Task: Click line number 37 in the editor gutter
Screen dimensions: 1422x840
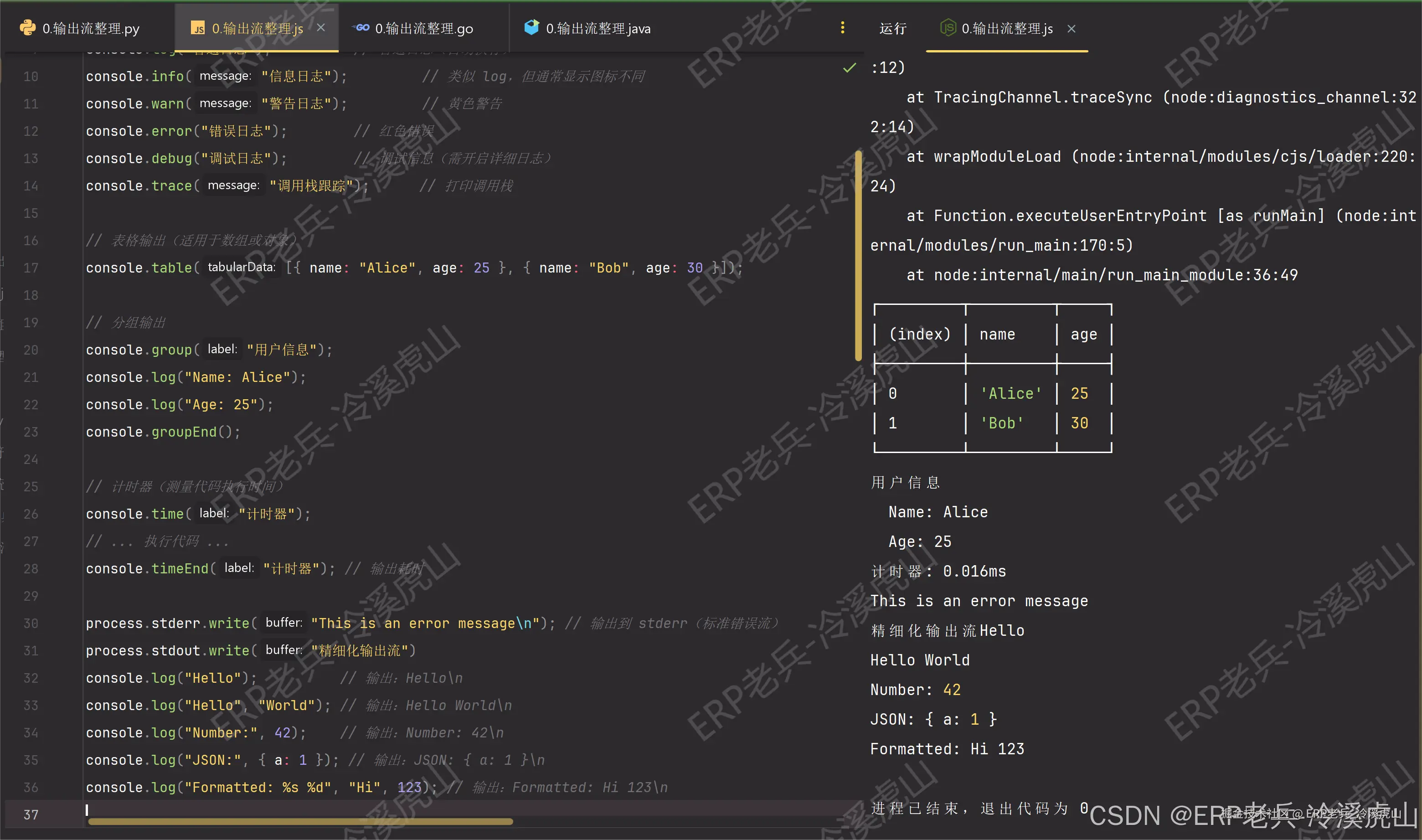Action: [x=31, y=814]
